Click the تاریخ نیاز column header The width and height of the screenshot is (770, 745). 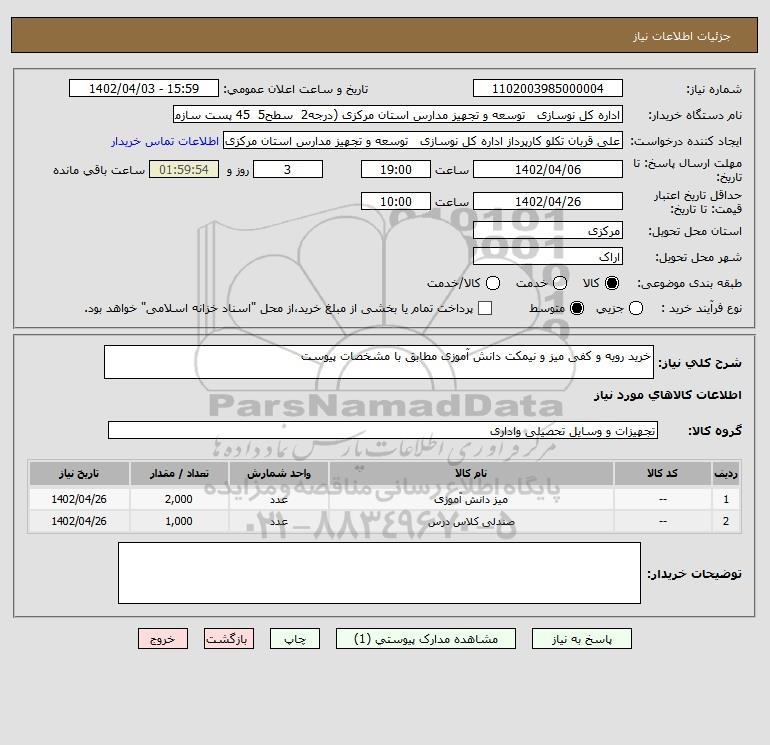point(79,473)
